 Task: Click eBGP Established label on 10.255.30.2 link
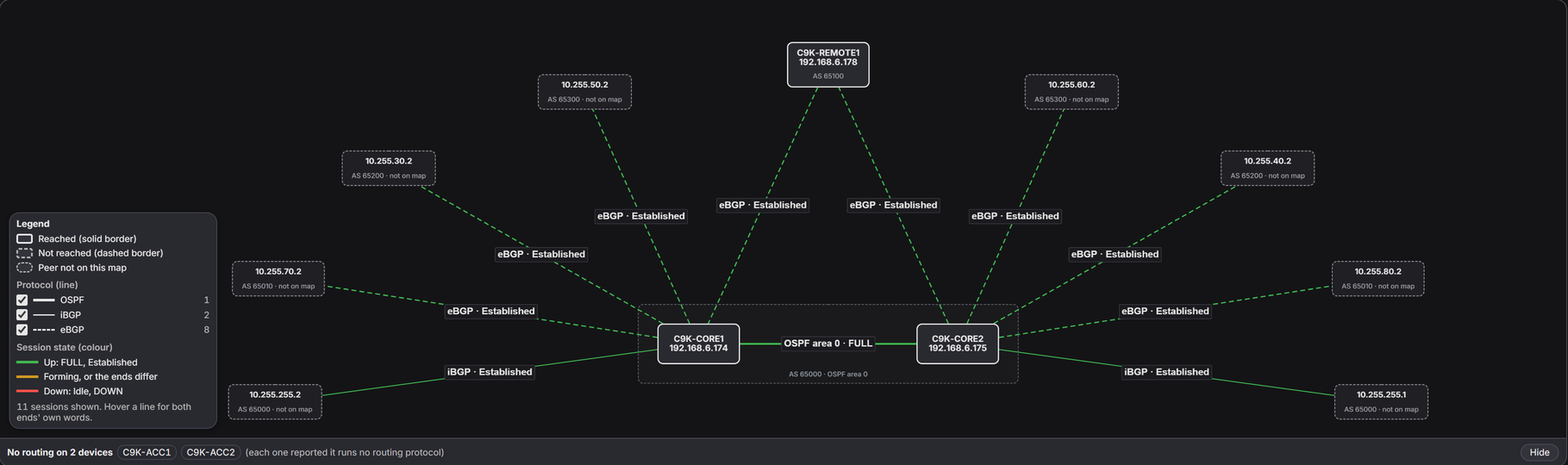coord(541,254)
